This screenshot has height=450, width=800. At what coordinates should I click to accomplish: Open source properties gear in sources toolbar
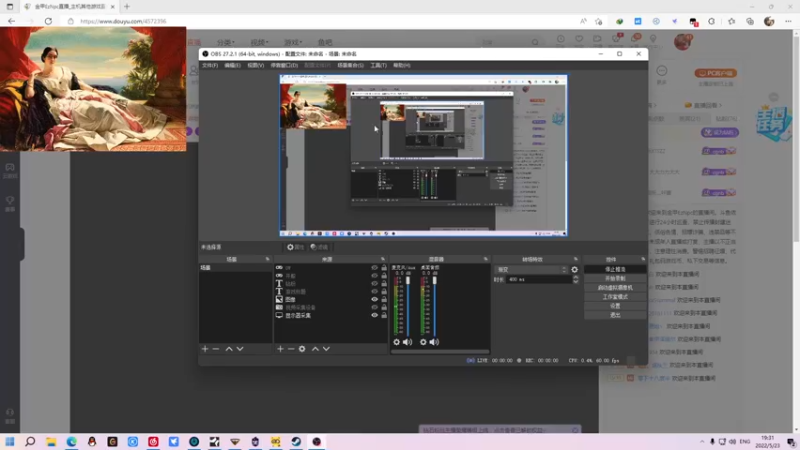click(302, 349)
